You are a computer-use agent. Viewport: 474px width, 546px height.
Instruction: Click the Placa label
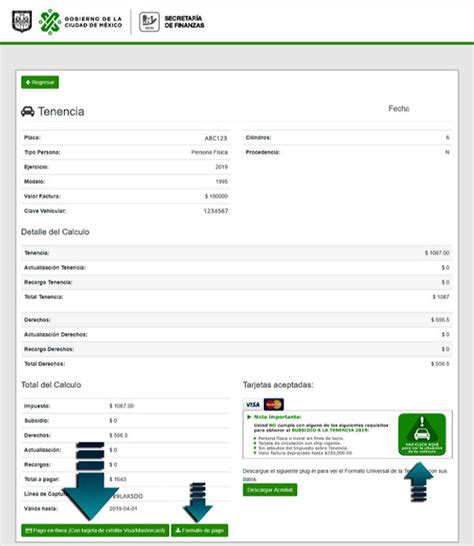(x=32, y=138)
